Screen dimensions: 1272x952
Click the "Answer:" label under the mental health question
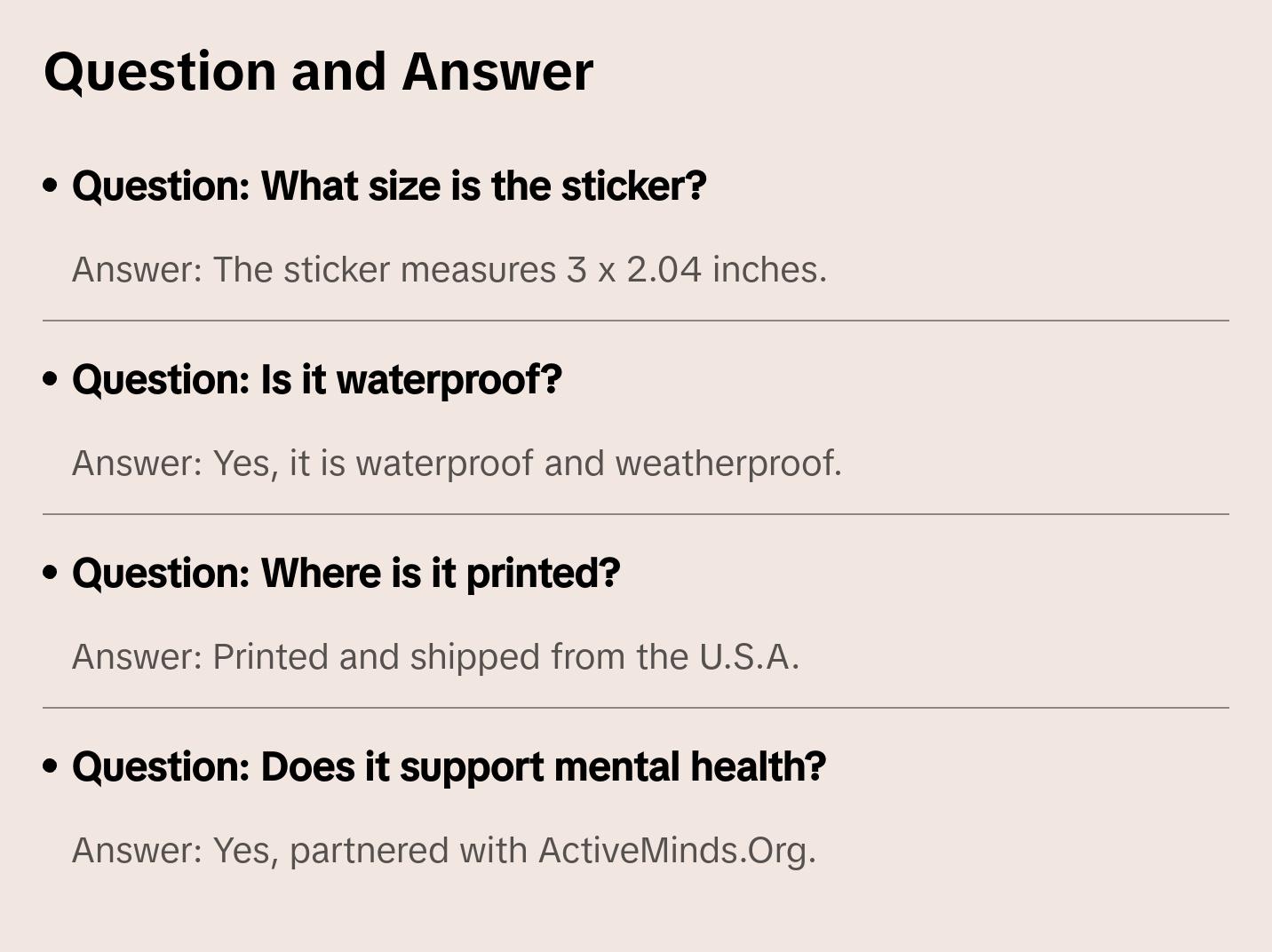(x=138, y=851)
